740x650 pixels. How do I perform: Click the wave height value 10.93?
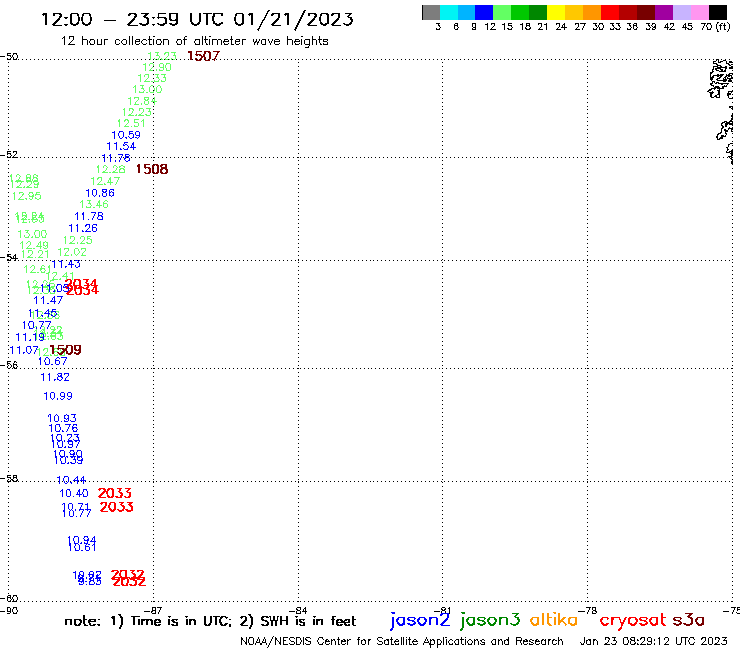coord(62,418)
